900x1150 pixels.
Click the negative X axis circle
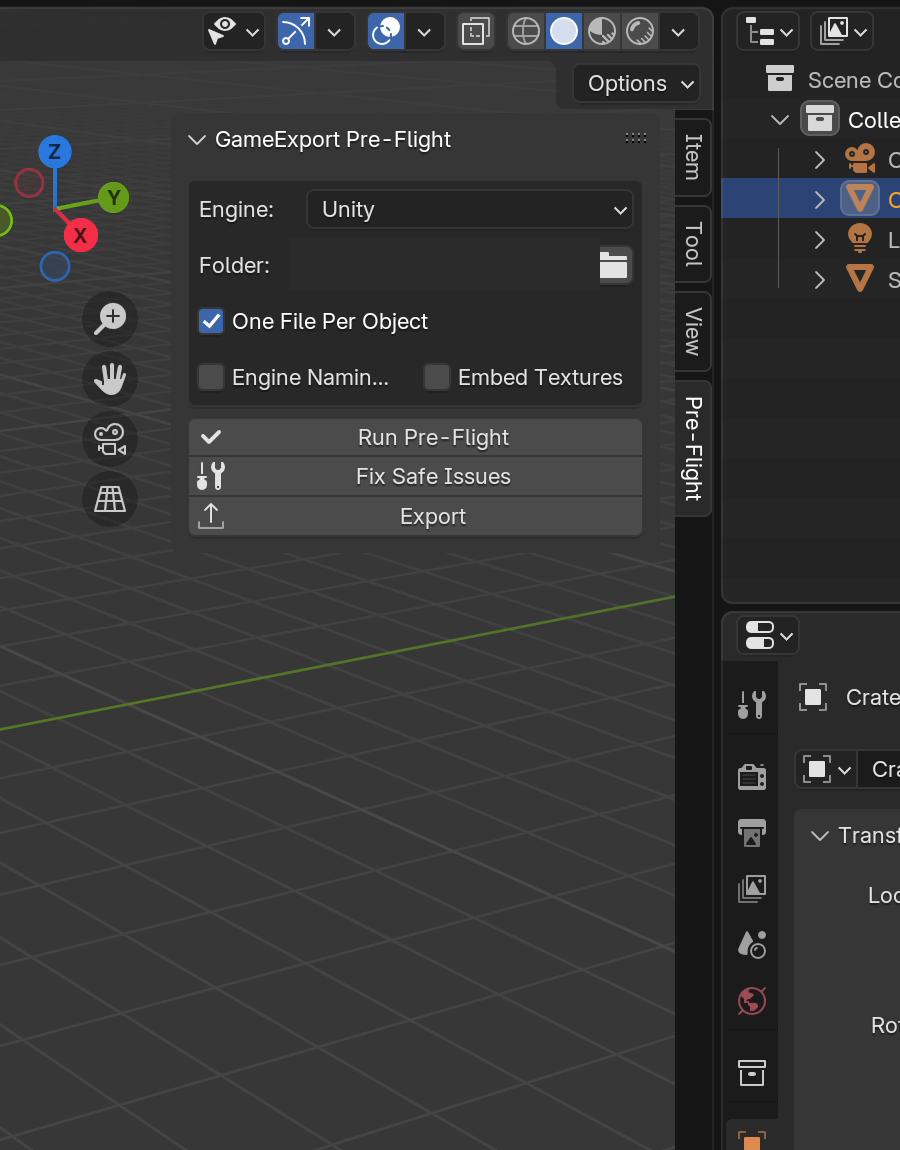[29, 183]
